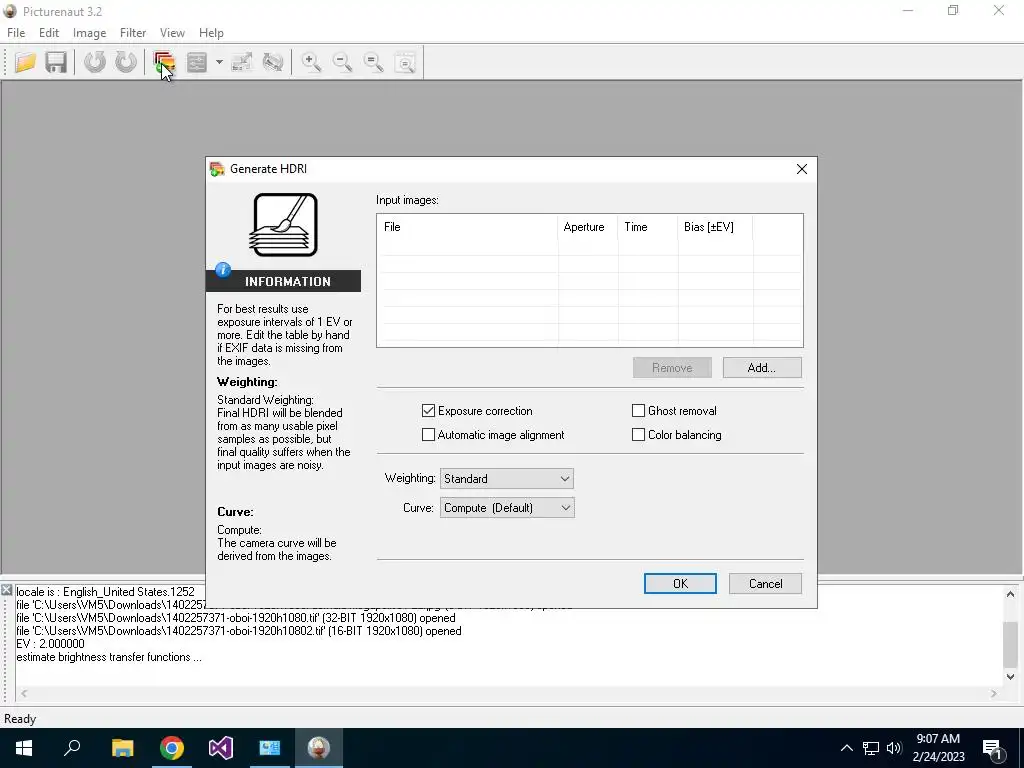Disable the Exposure correction checkbox

coord(428,411)
